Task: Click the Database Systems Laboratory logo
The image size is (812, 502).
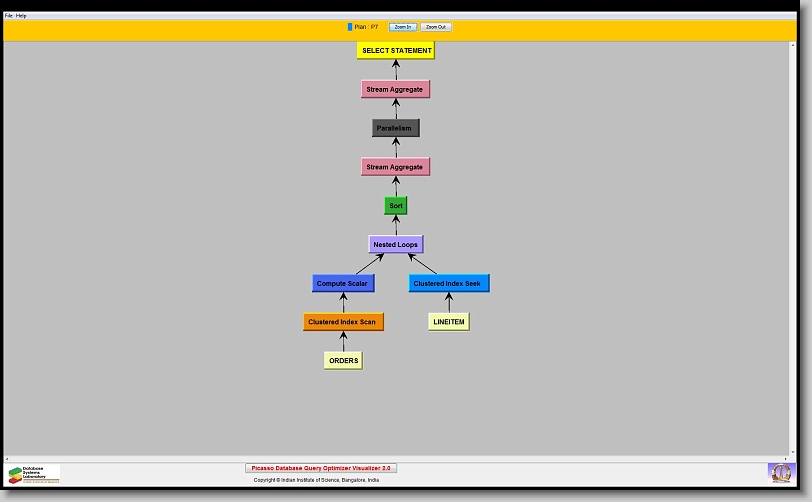Action: pyautogui.click(x=34, y=474)
